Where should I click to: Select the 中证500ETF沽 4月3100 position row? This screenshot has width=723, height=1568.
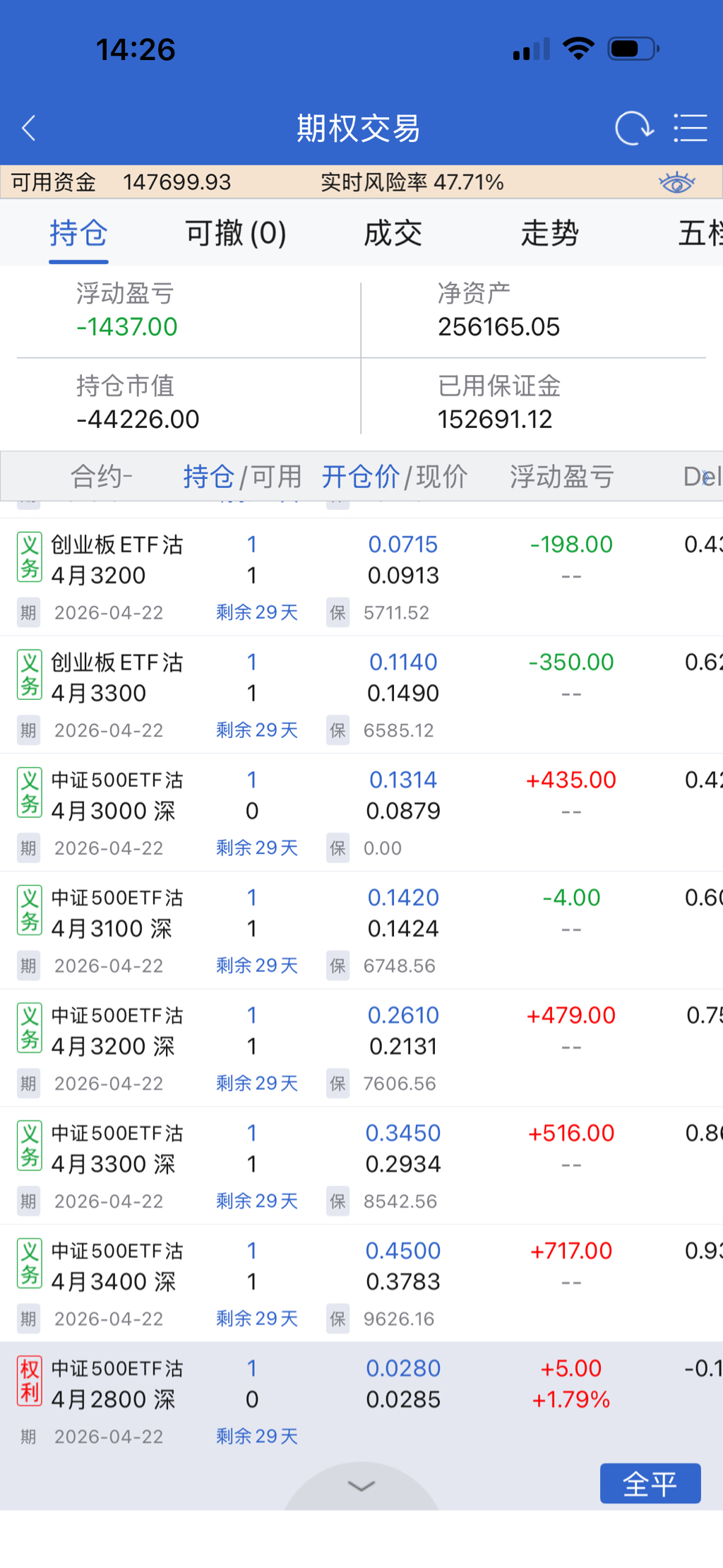tap(353, 913)
